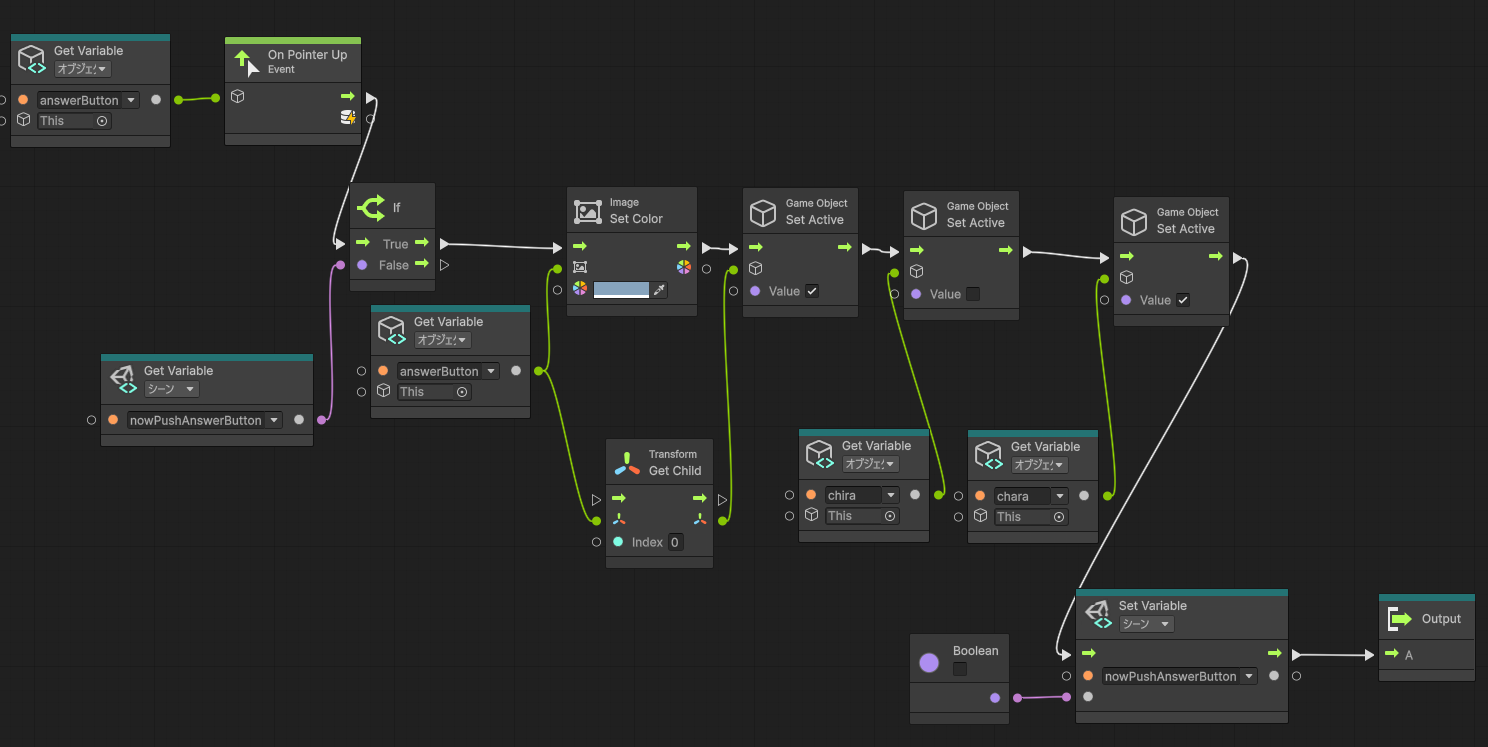Click the On Pointer Up event icon
1488x747 pixels.
click(246, 62)
